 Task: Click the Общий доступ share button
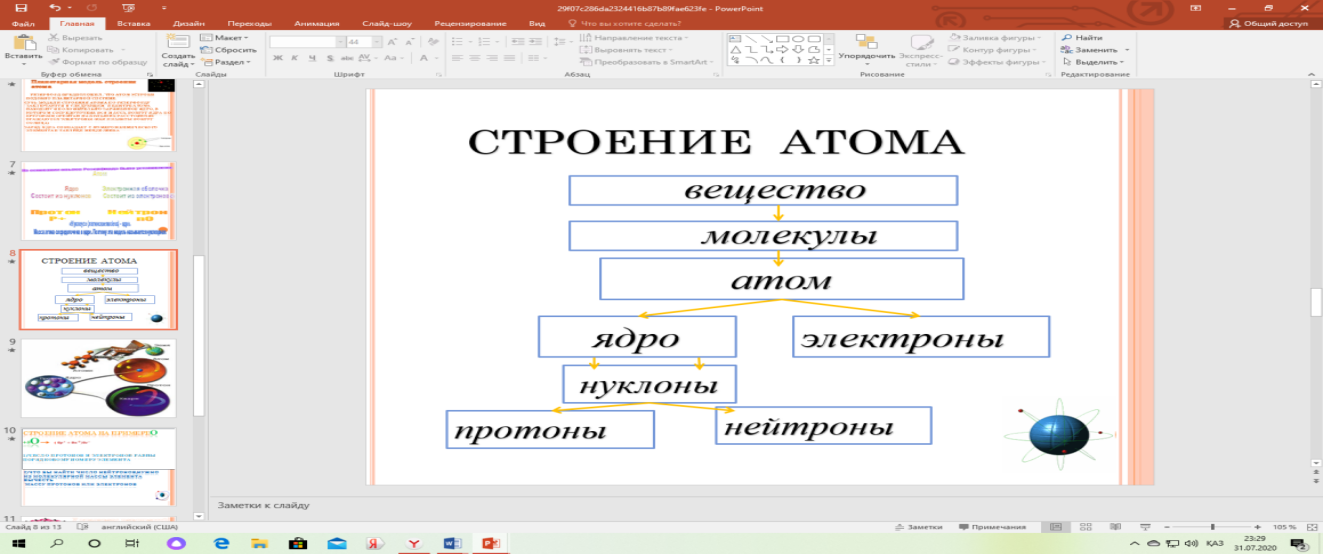tap(1268, 22)
